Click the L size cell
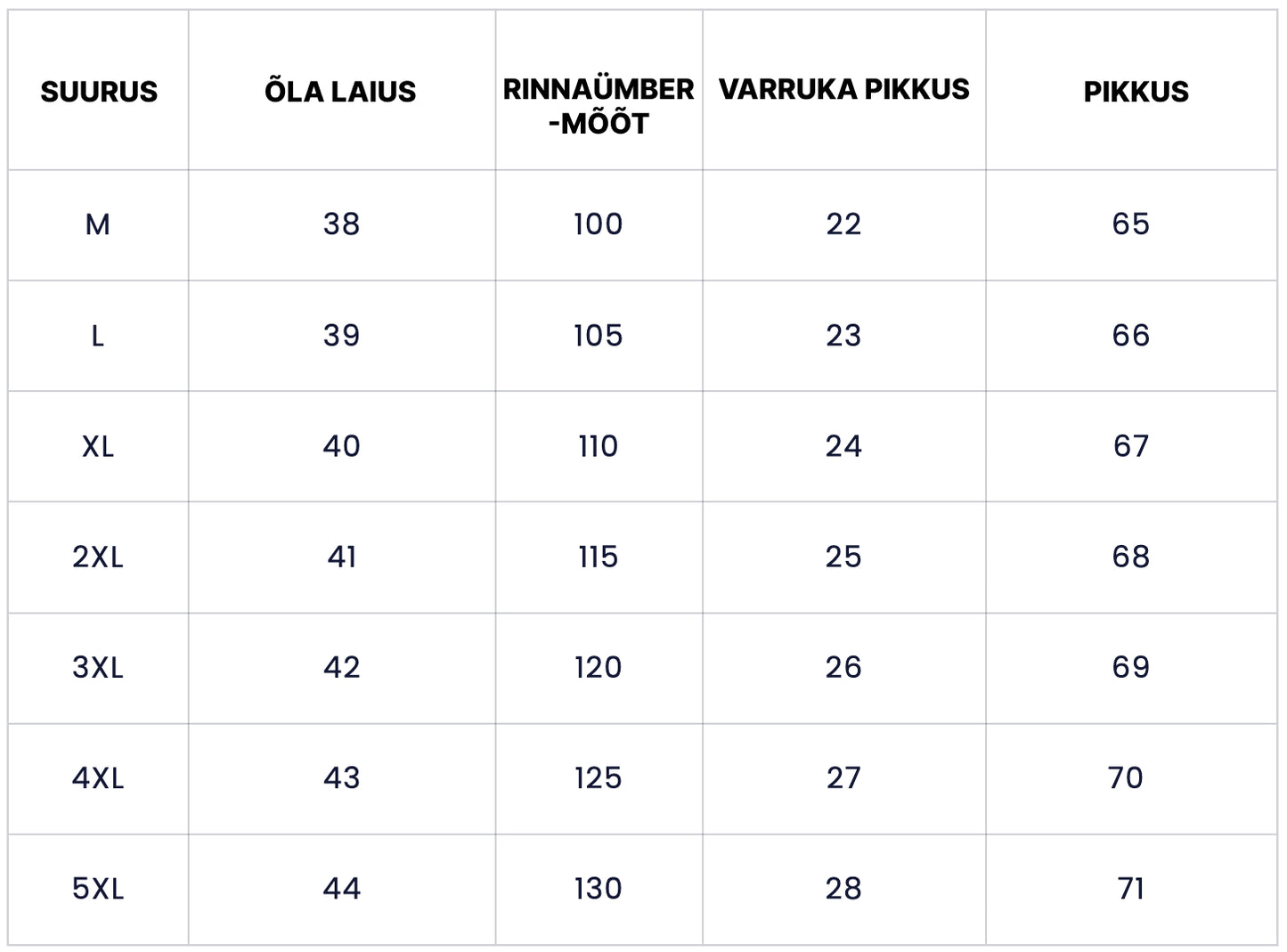 [98, 336]
